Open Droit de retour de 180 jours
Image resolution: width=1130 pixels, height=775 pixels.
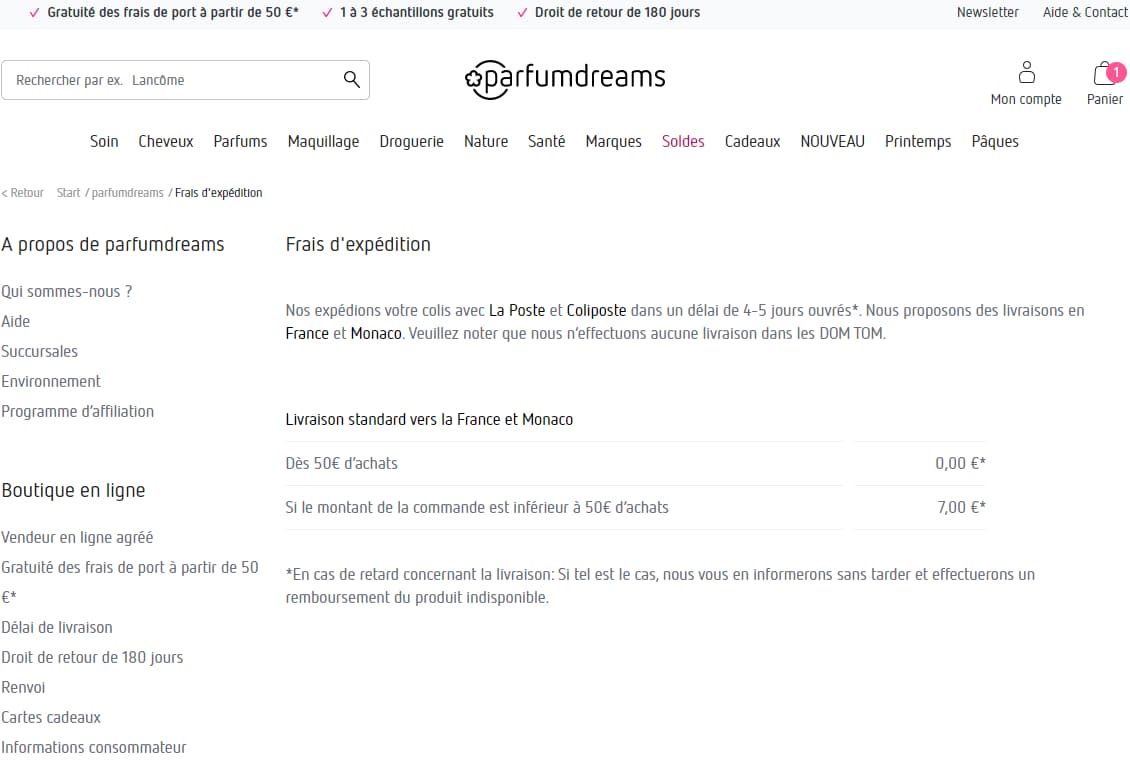(x=93, y=657)
